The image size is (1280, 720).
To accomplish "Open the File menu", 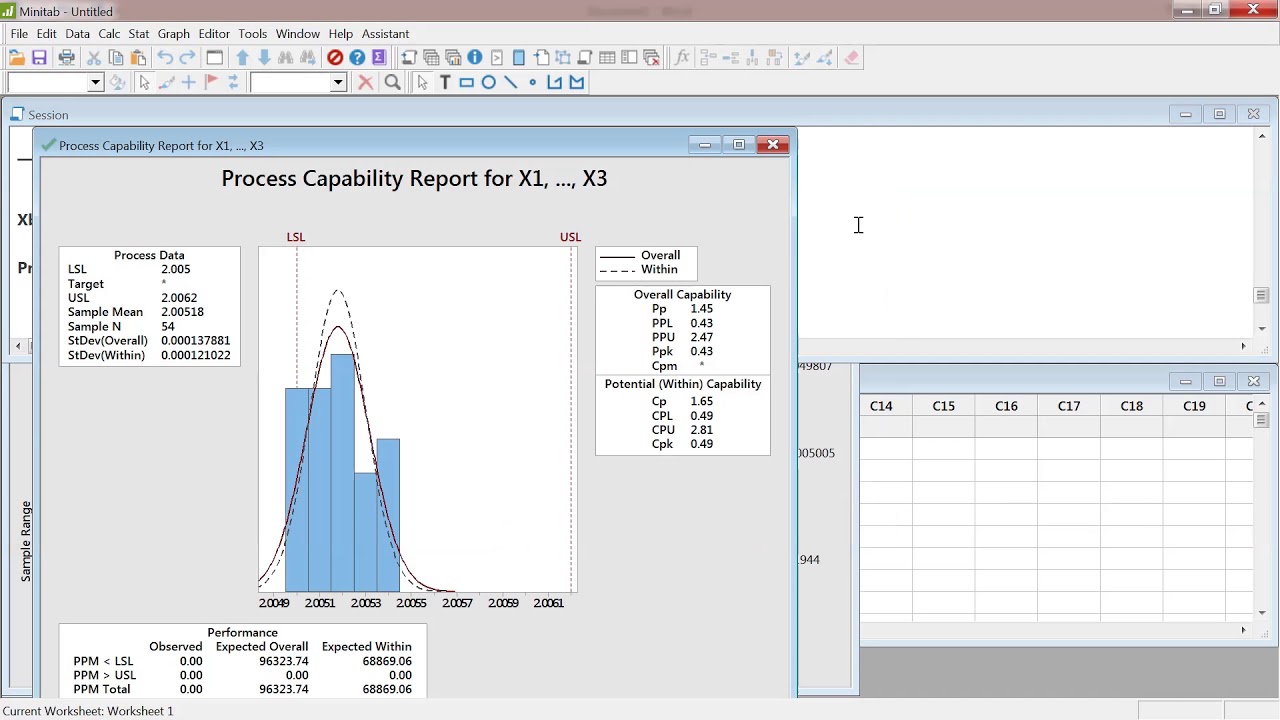I will 19,34.
